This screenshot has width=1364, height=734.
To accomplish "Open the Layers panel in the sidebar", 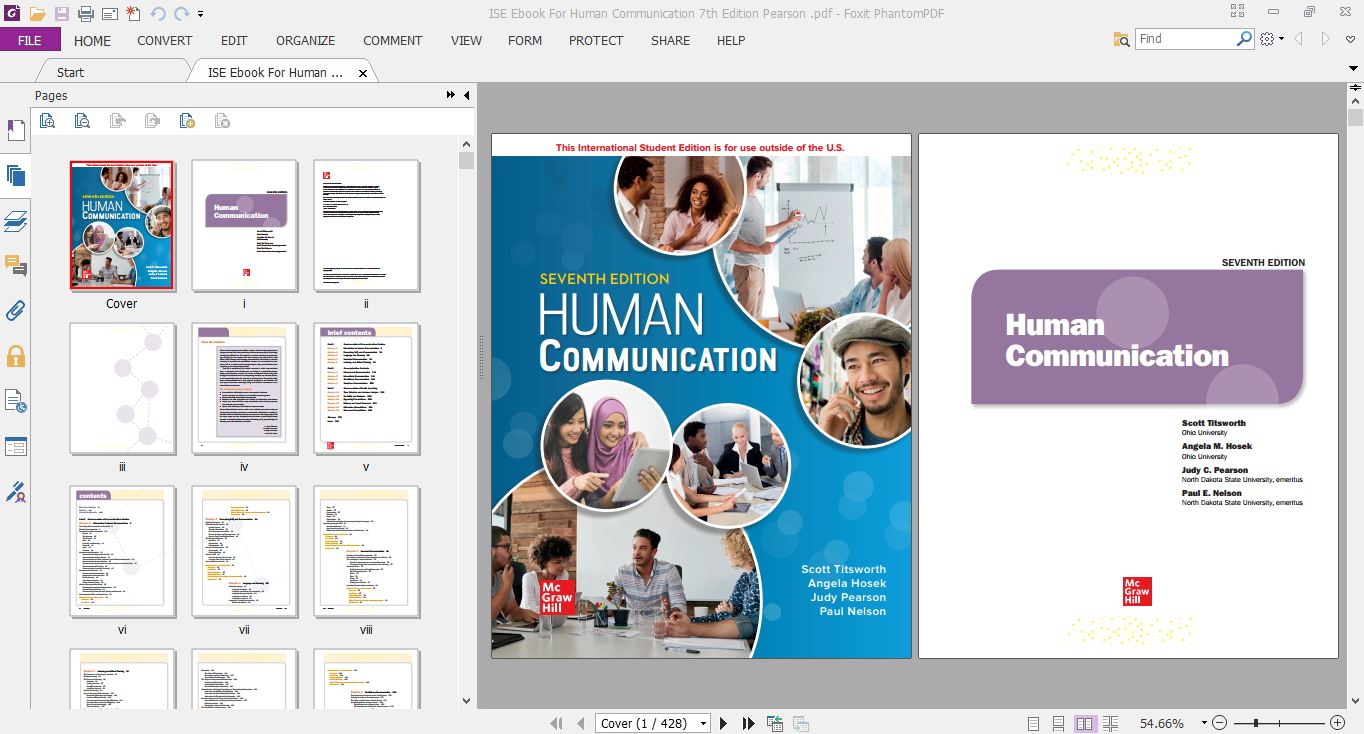I will click(x=16, y=221).
